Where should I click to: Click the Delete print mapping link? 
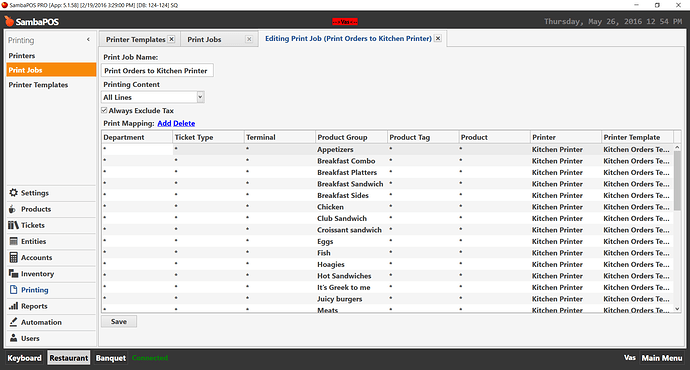click(184, 123)
